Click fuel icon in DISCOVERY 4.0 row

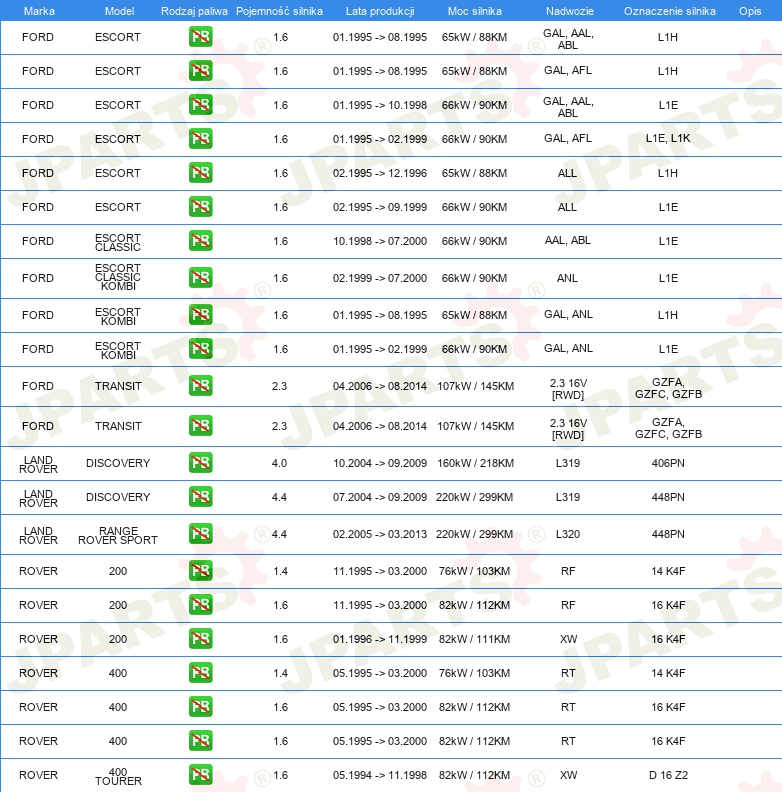coord(201,463)
